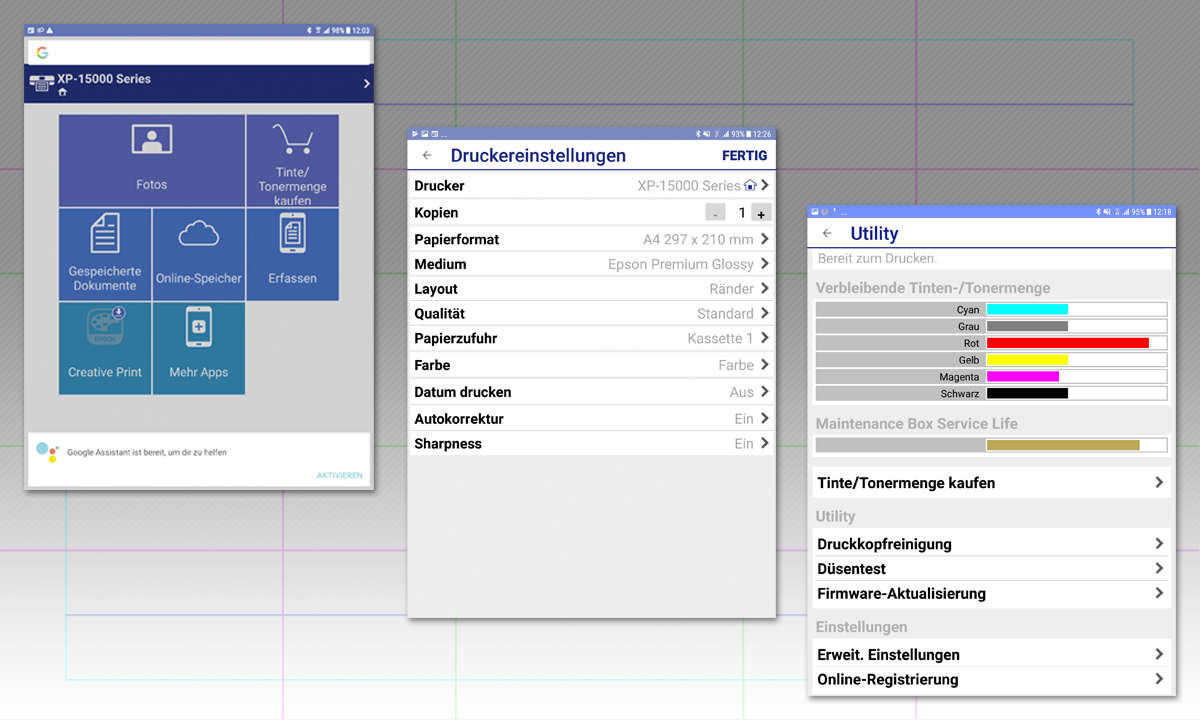Open the Fotos tile
1200x720 pixels.
tap(151, 160)
